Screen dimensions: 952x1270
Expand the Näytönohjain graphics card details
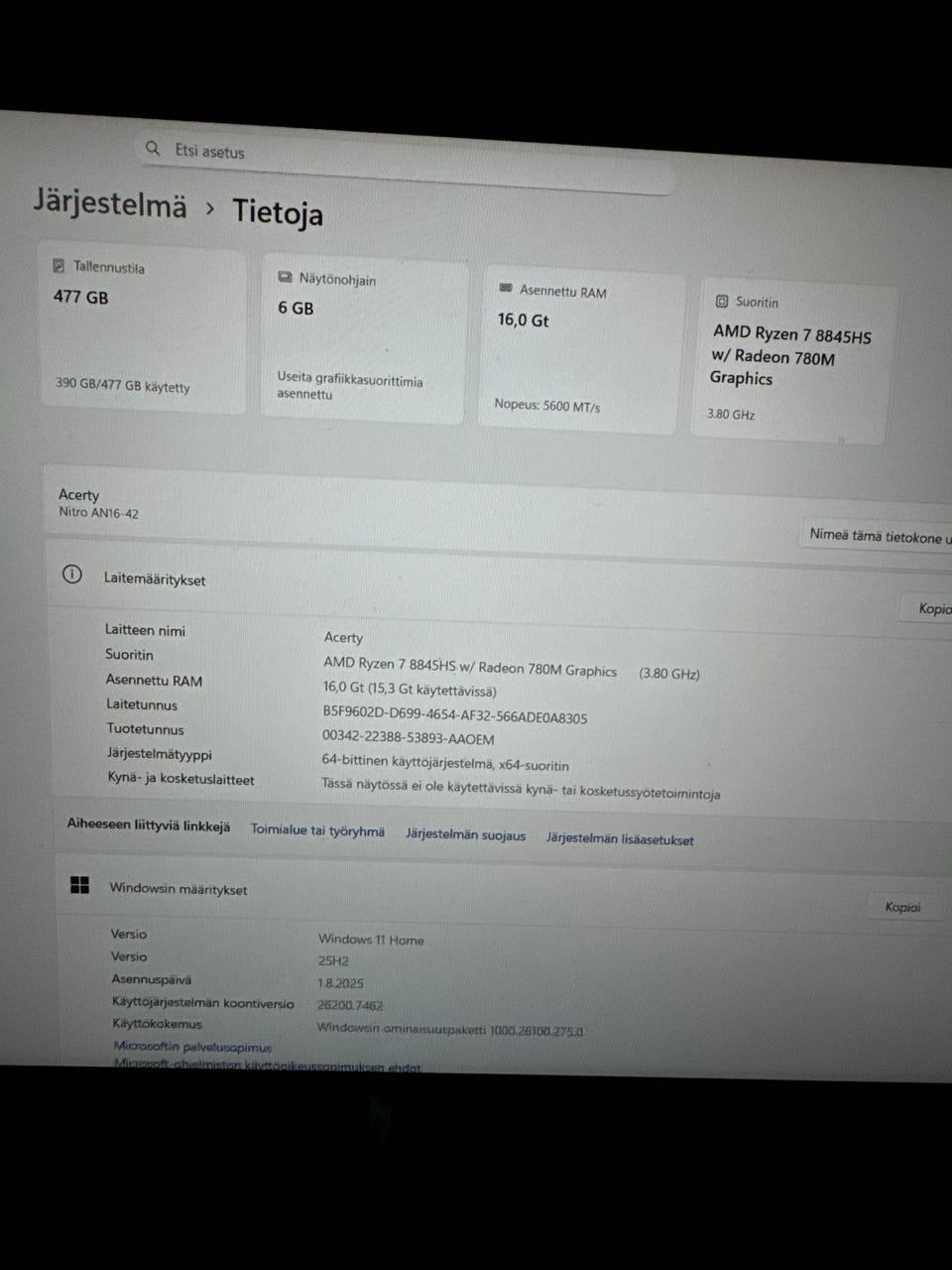[x=362, y=342]
